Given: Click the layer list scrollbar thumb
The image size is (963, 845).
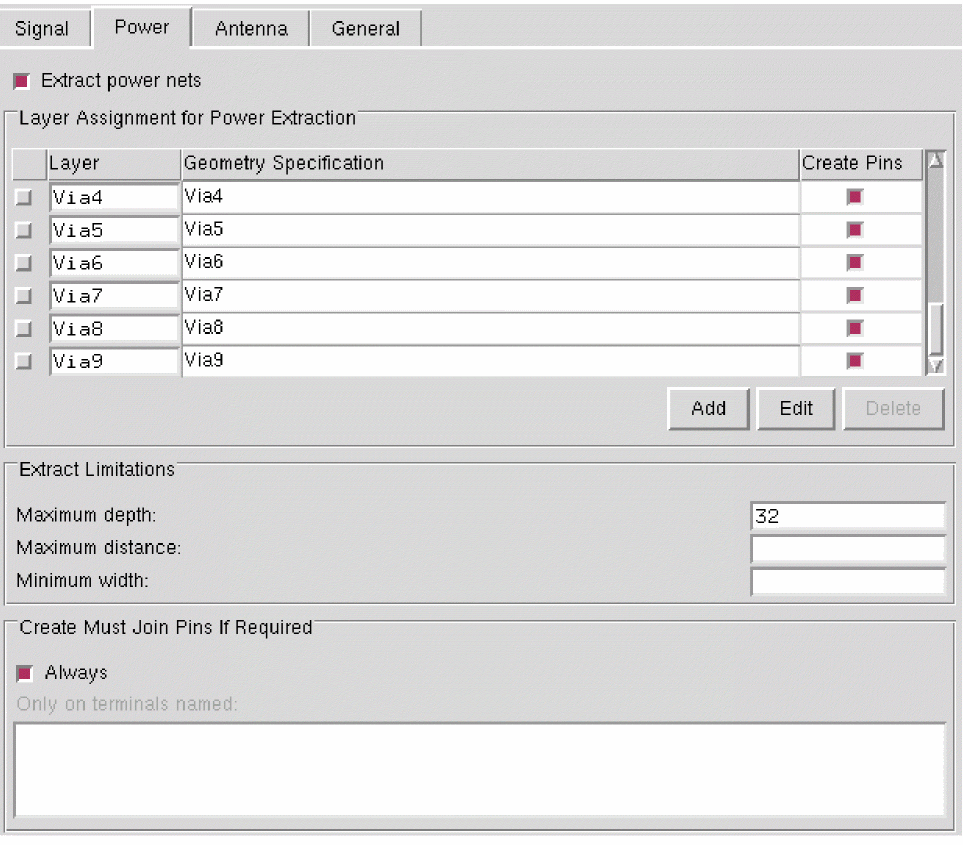Looking at the screenshot, I should coord(935,330).
